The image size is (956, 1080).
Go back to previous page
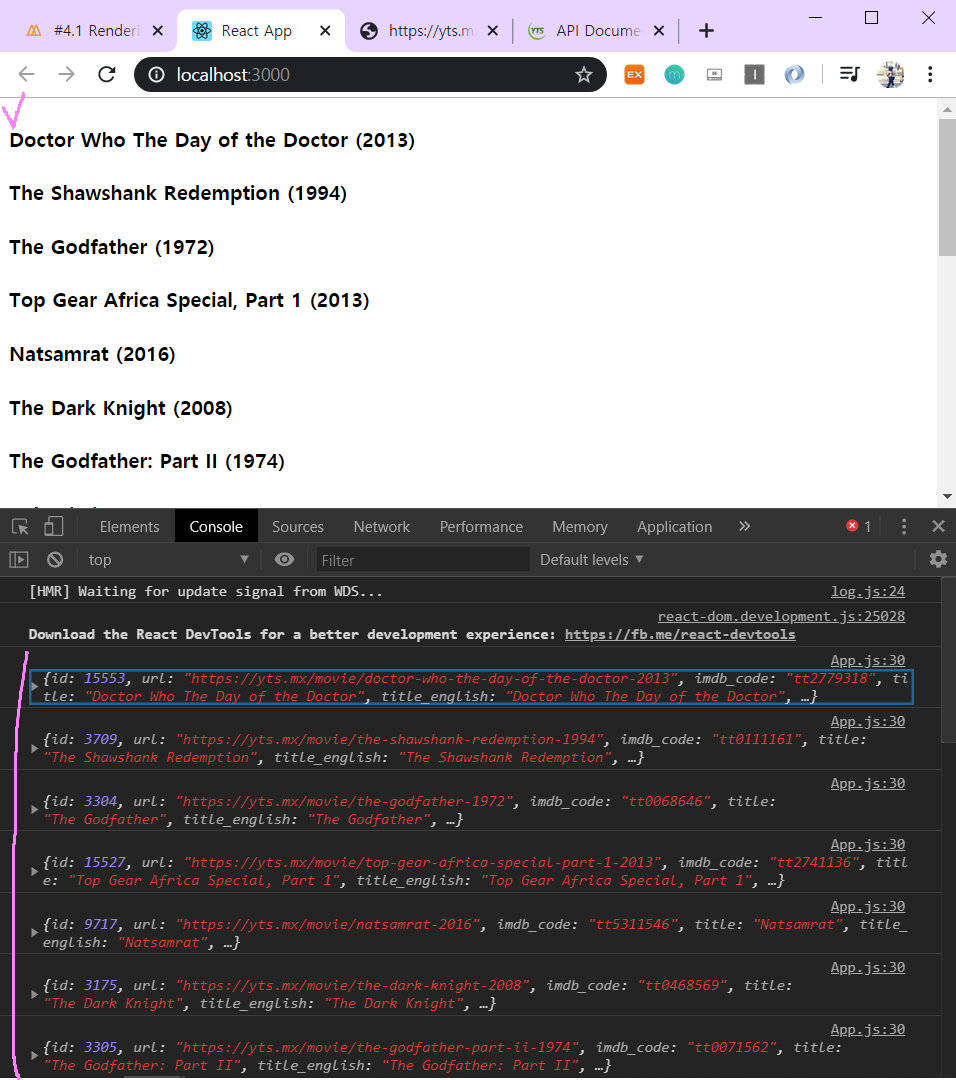26,74
